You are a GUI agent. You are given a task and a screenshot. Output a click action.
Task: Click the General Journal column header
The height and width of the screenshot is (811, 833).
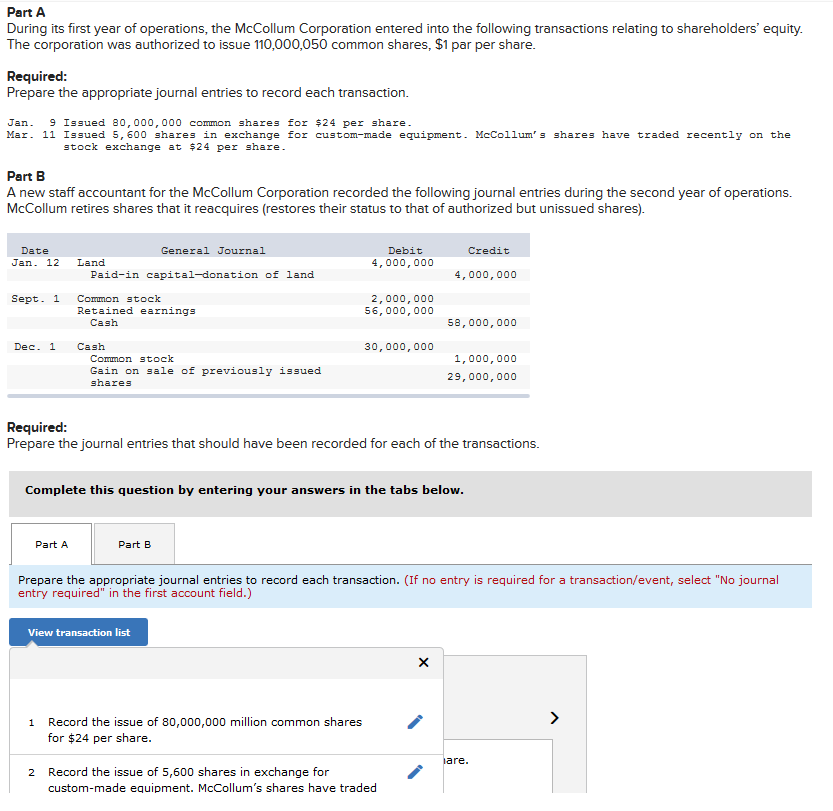213,250
